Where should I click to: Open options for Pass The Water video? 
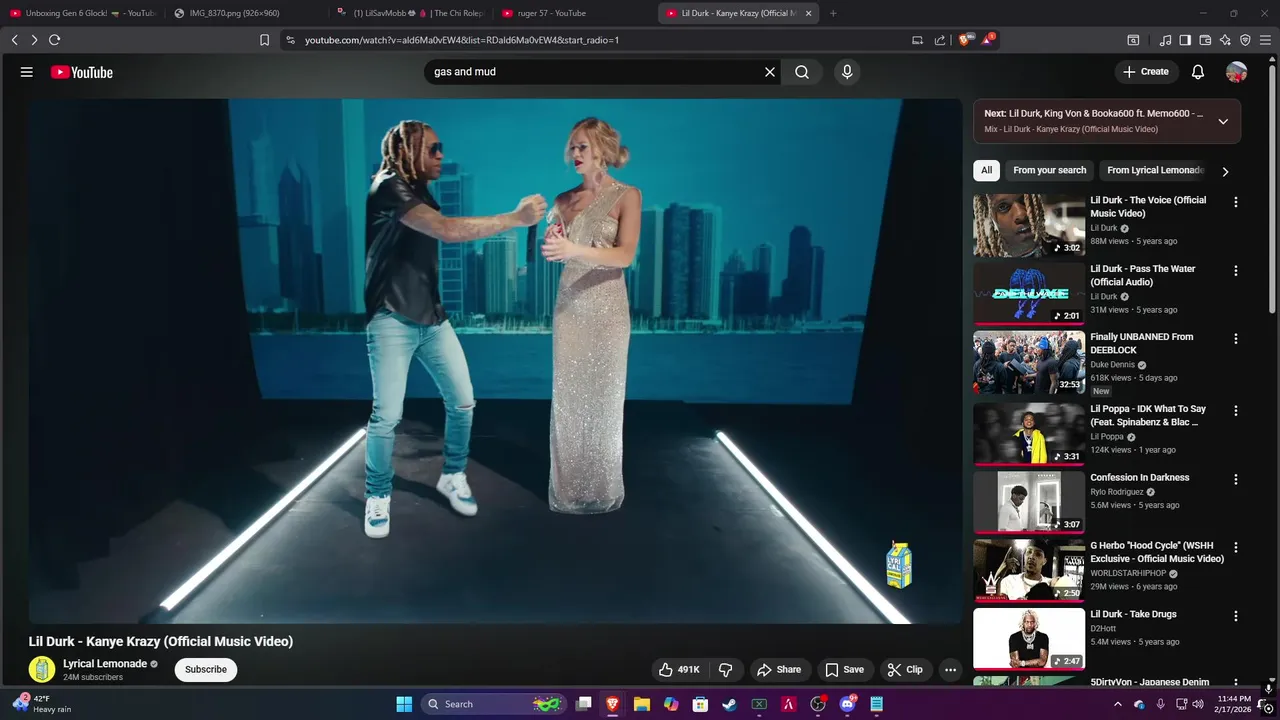1236,271
